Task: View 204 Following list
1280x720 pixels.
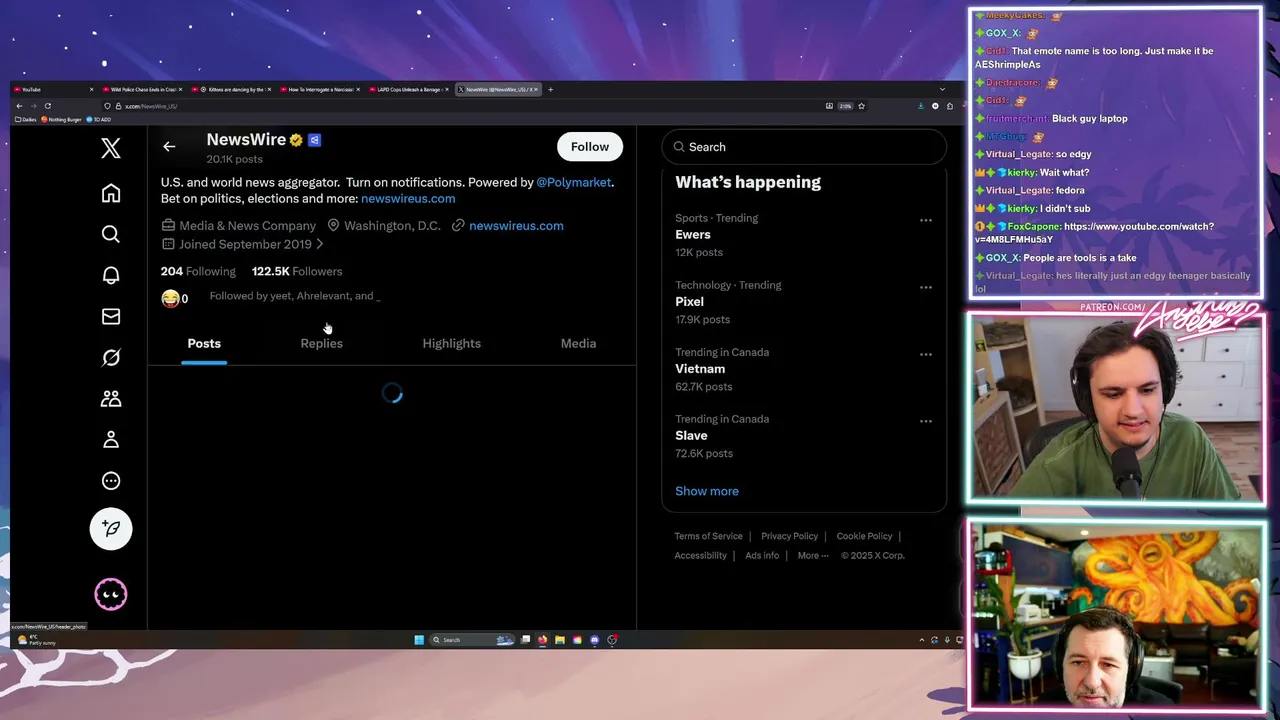Action: click(x=198, y=271)
